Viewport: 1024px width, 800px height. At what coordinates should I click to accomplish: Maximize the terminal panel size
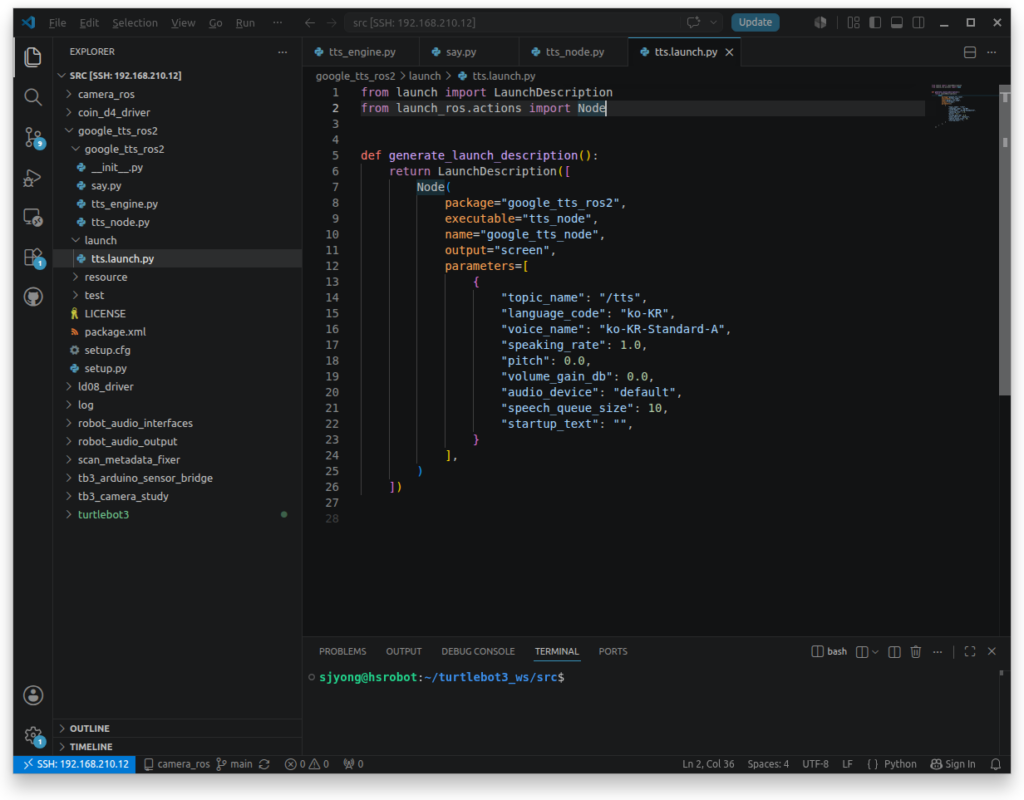click(970, 652)
